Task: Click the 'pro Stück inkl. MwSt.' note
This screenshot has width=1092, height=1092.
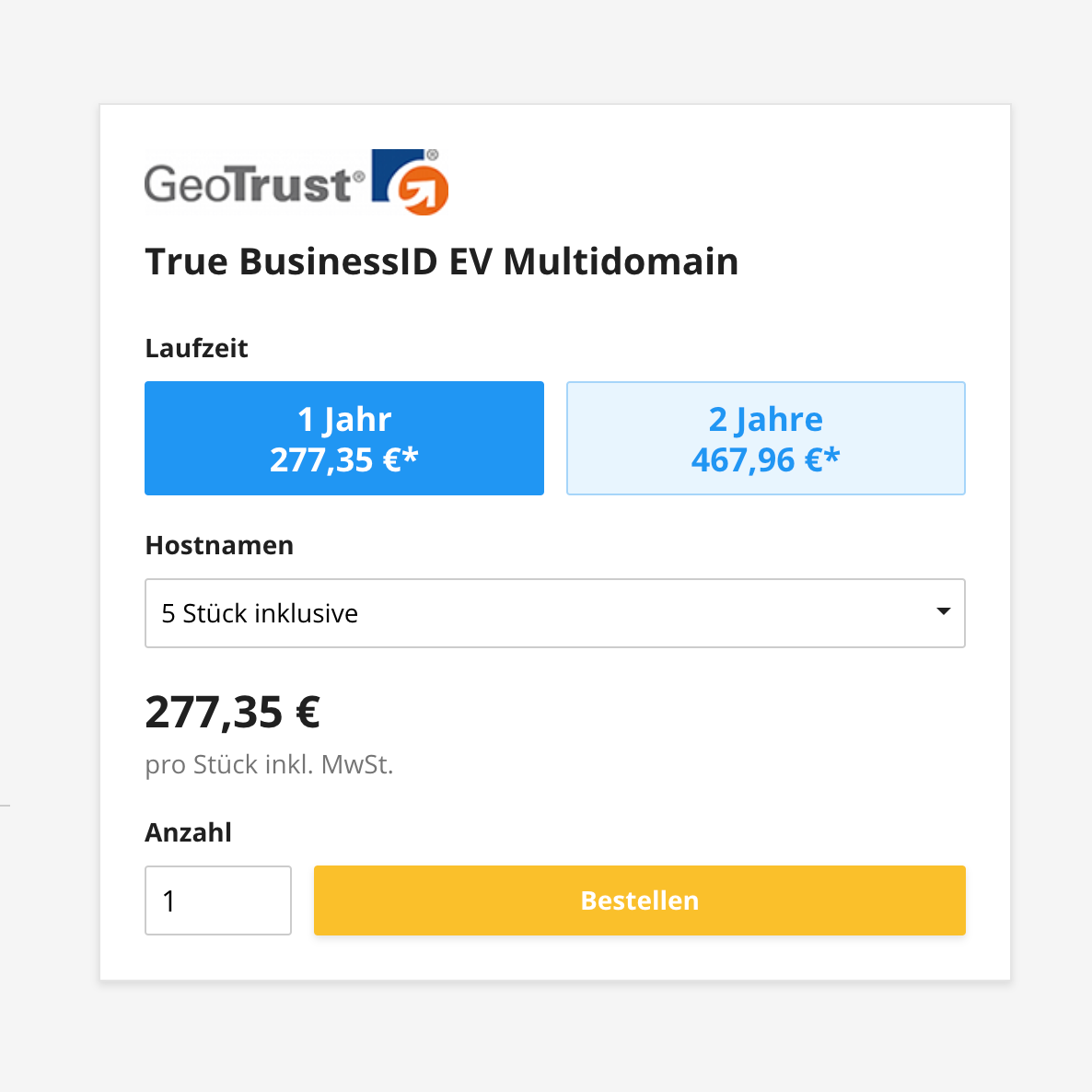Action: tap(269, 764)
